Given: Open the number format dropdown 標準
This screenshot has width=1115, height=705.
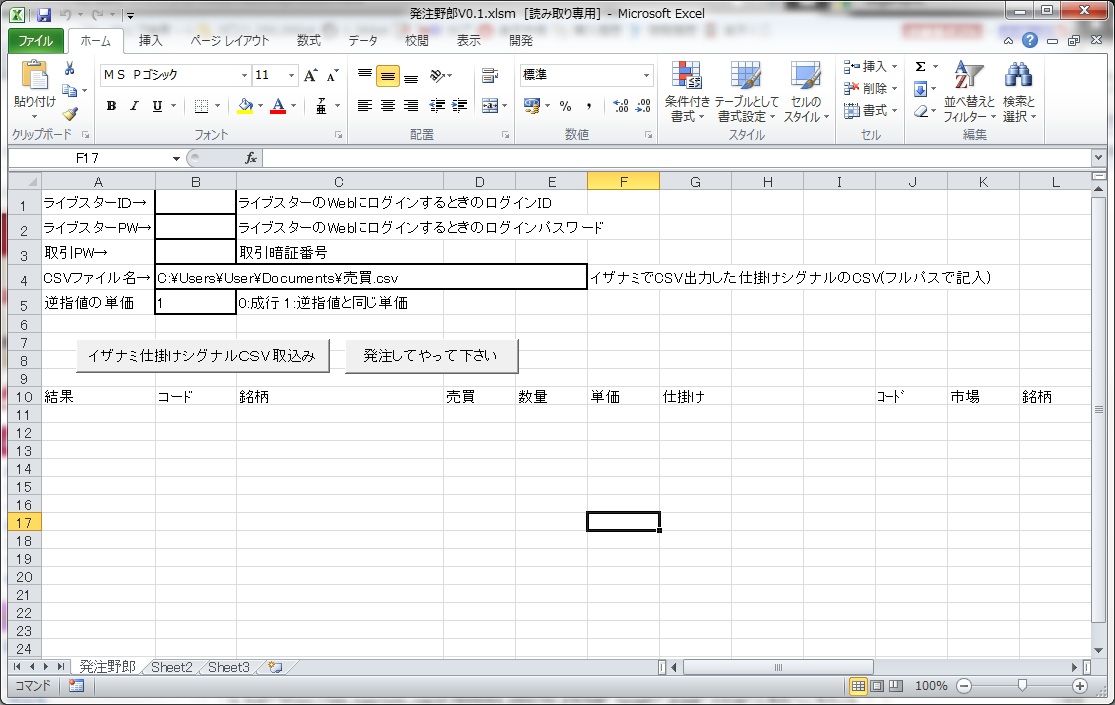Looking at the screenshot, I should pos(646,75).
